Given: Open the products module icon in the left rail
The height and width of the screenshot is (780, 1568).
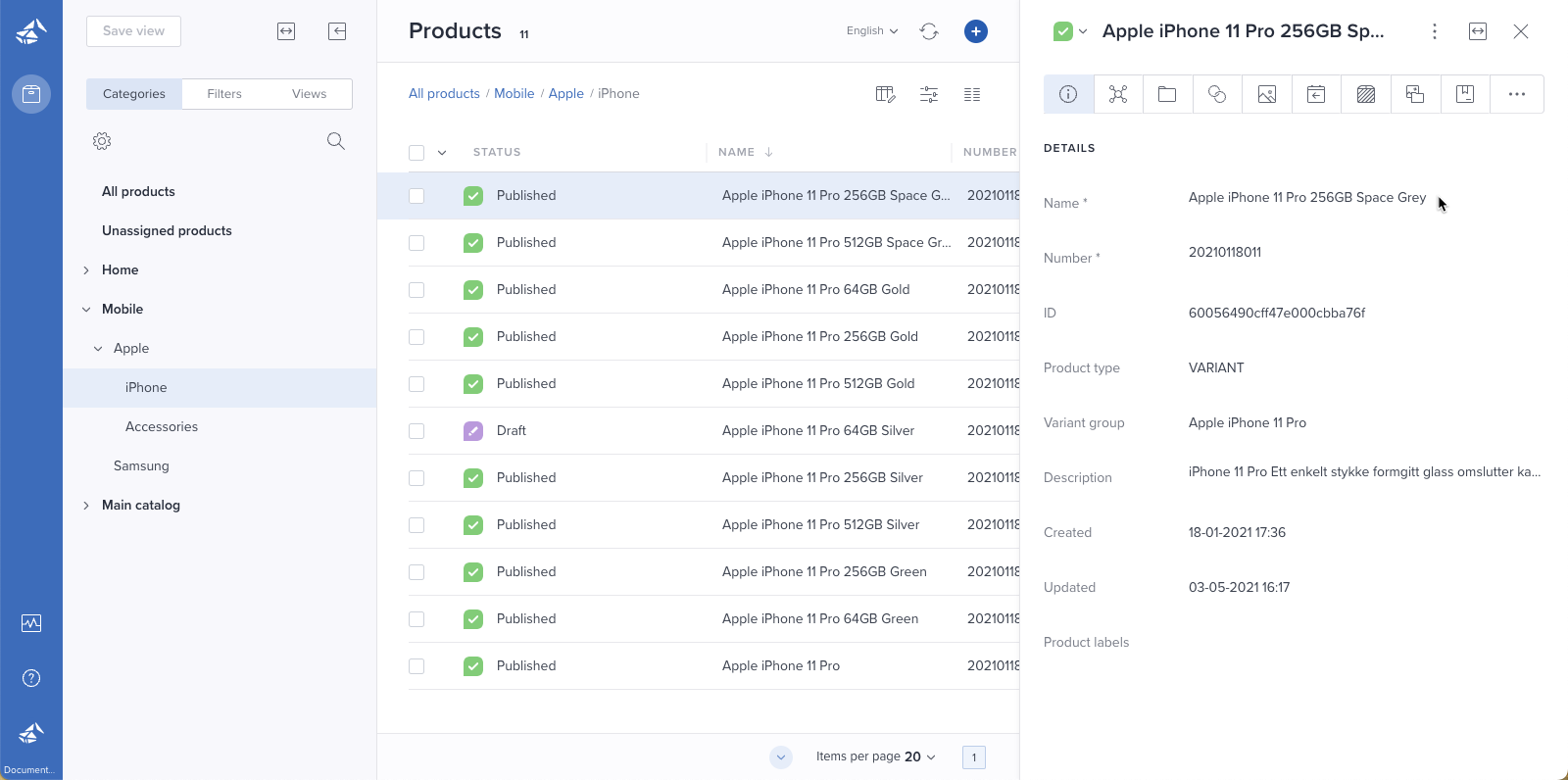Looking at the screenshot, I should (x=31, y=94).
